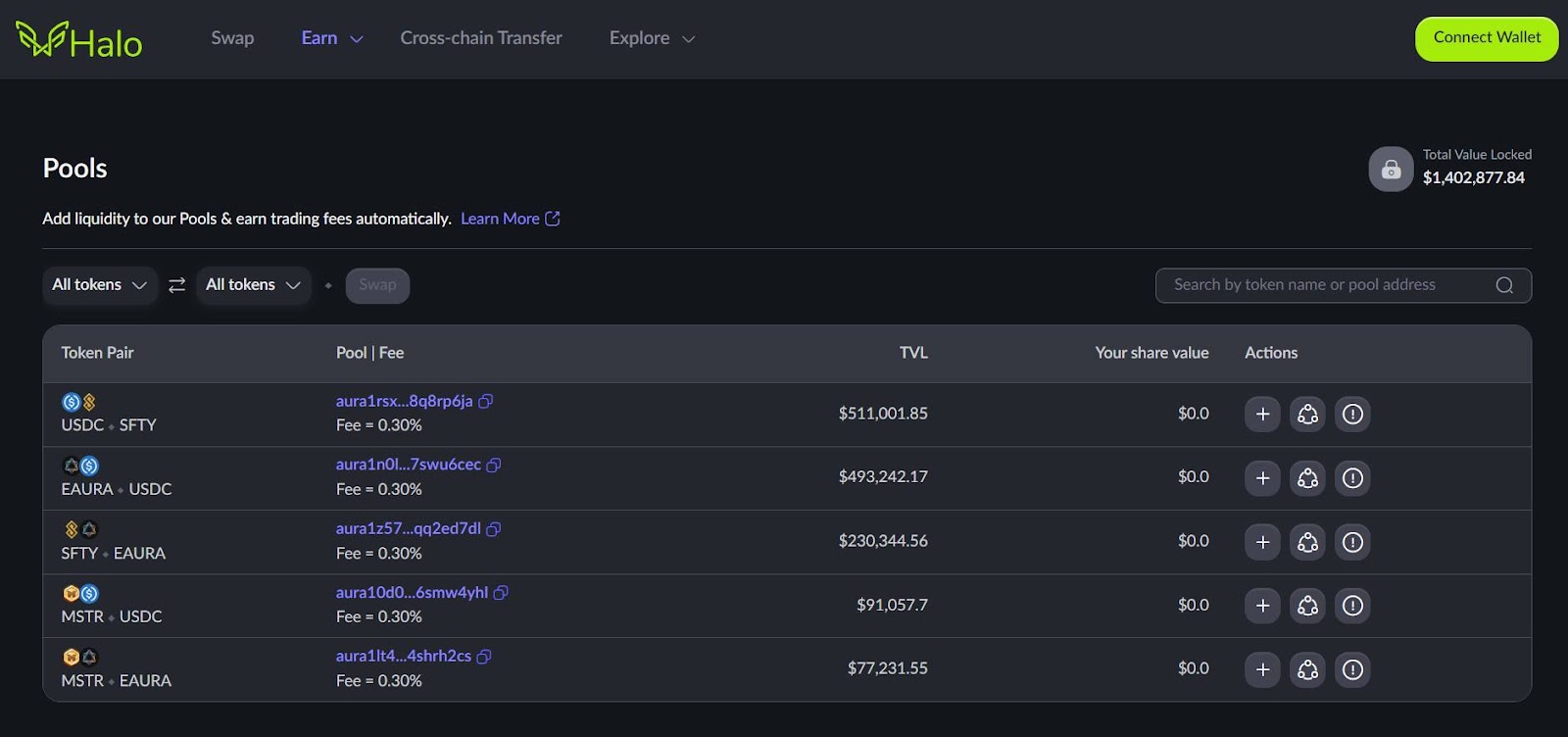Viewport: 1568px width, 737px height.
Task: View info for the MSTR EAURA pool
Action: 1352,669
